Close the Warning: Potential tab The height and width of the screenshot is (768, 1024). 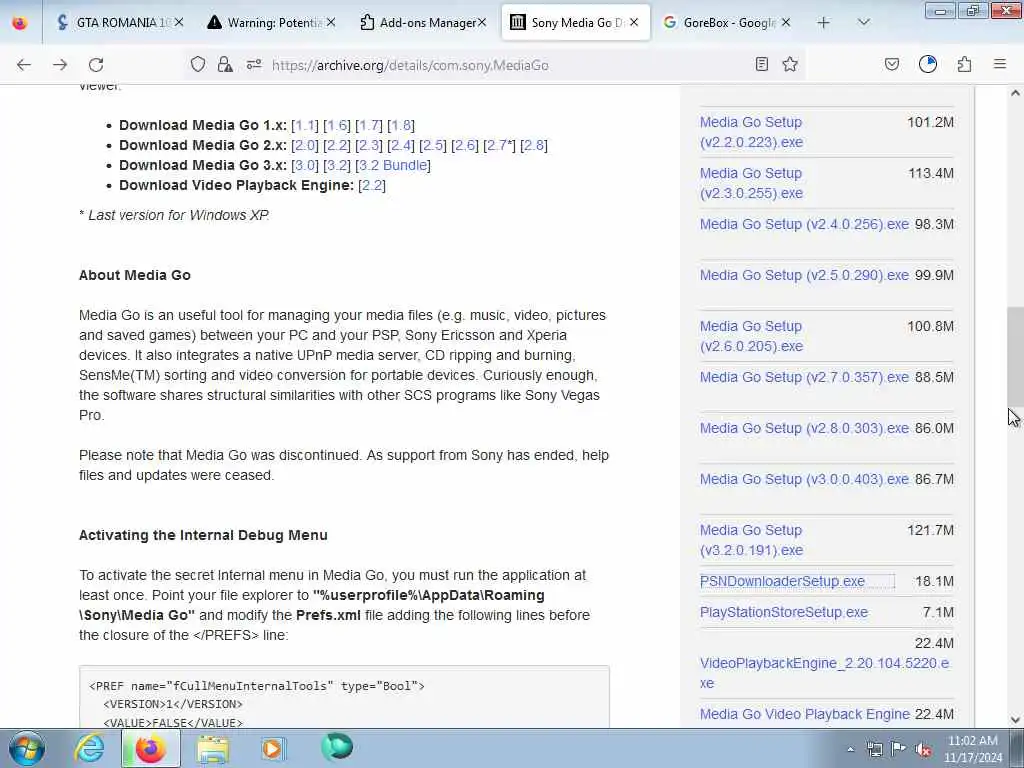[x=331, y=23]
